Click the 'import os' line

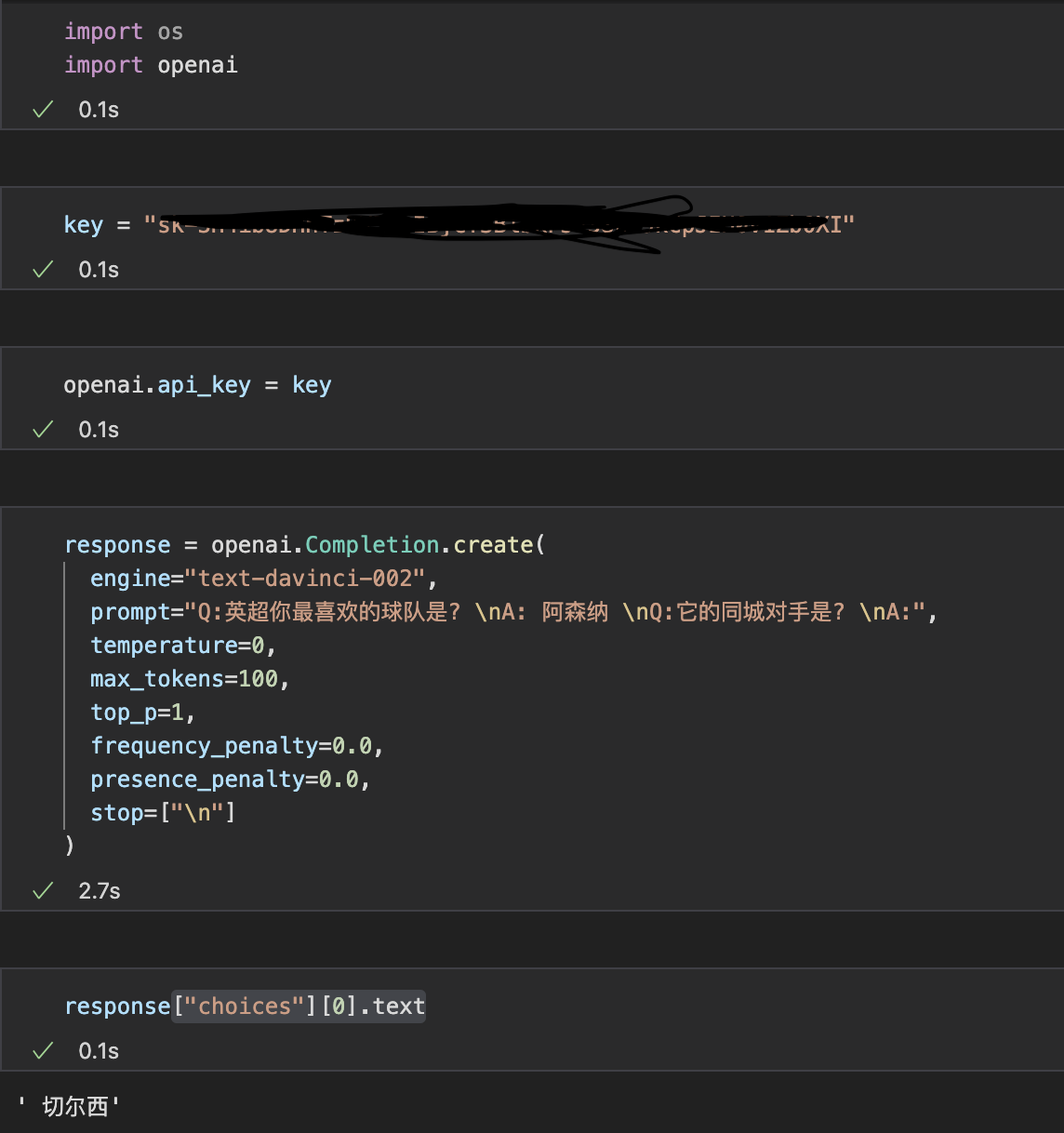coord(124,32)
